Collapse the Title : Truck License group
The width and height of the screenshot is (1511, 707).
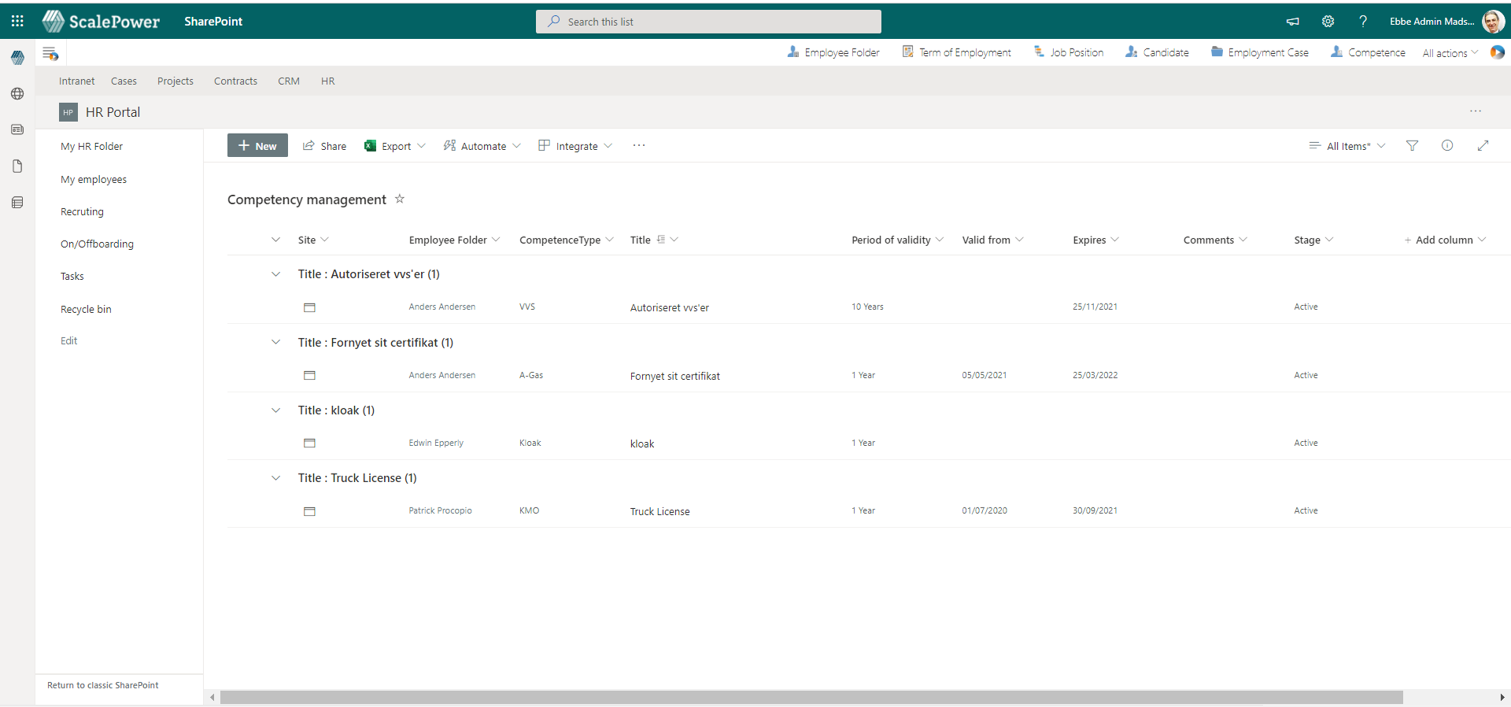click(x=276, y=478)
